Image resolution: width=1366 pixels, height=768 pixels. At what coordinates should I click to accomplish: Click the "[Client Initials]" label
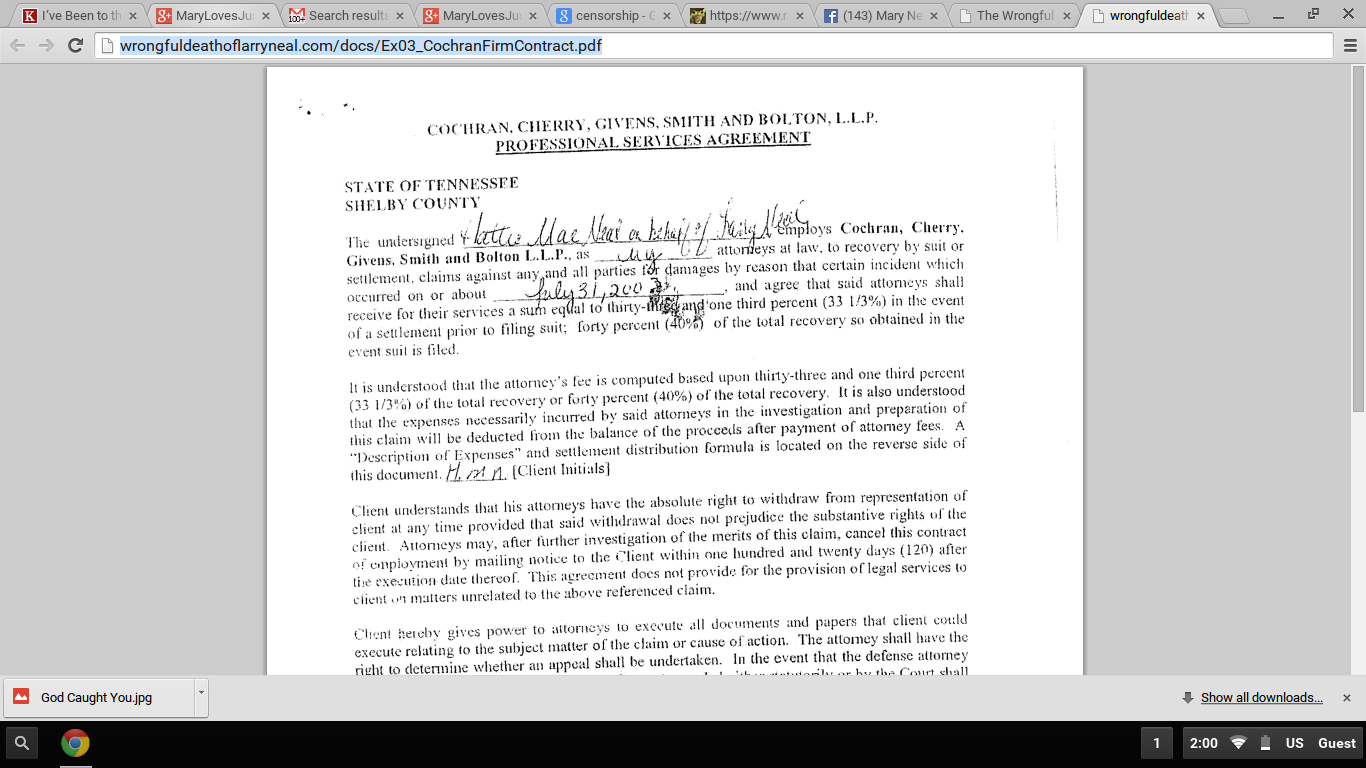[x=561, y=470]
